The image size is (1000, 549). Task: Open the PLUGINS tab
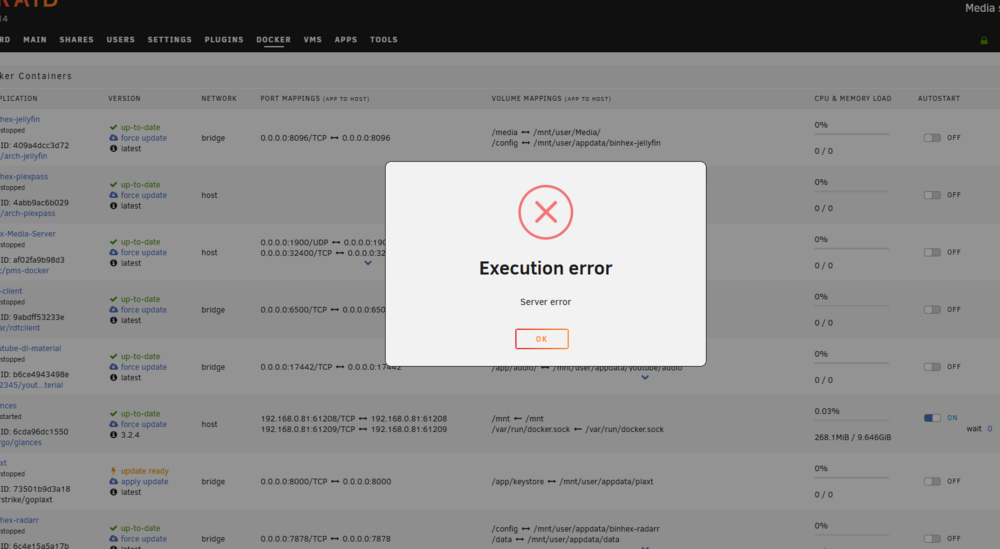224,40
